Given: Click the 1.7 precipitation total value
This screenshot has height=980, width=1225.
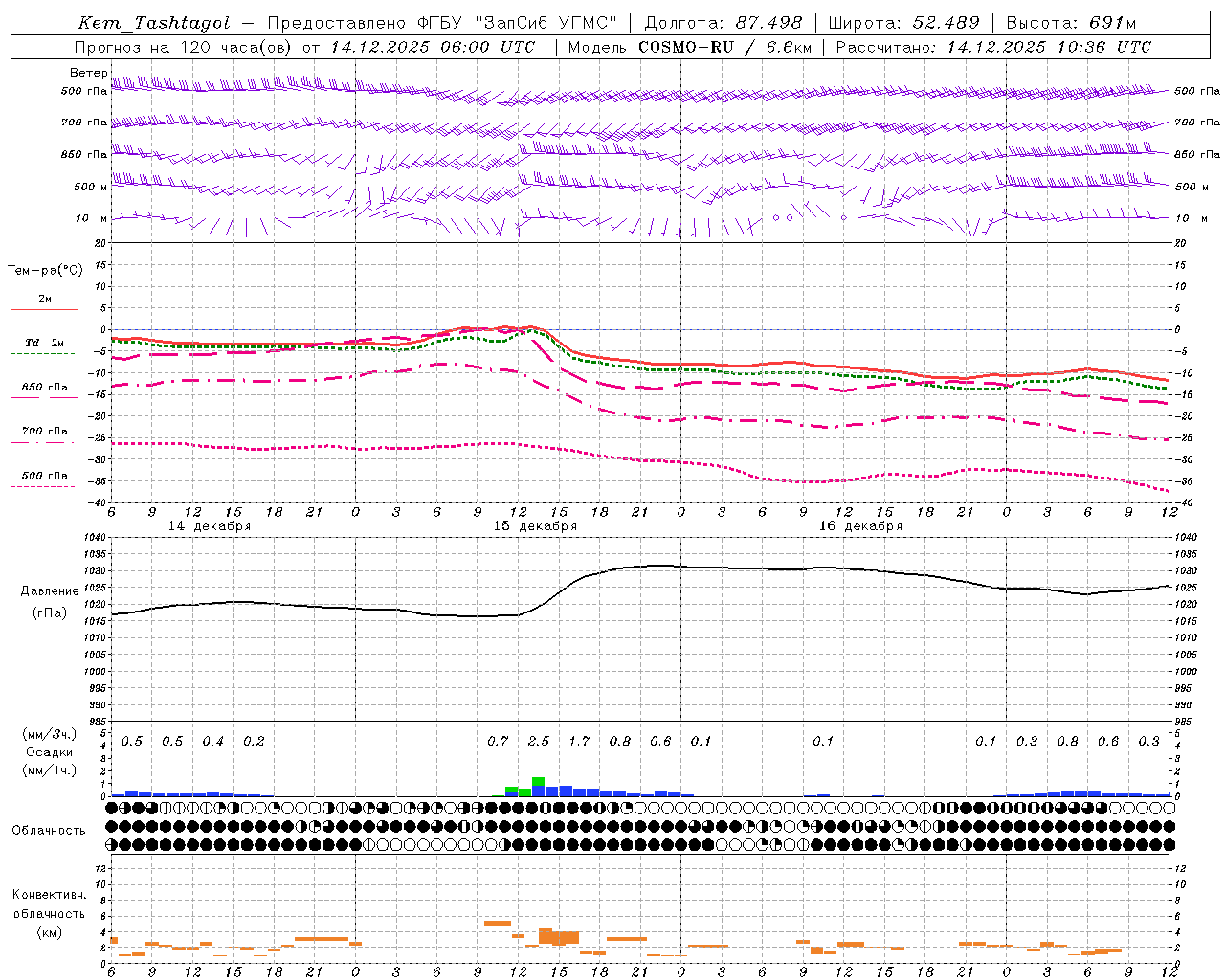Looking at the screenshot, I should point(579,742).
